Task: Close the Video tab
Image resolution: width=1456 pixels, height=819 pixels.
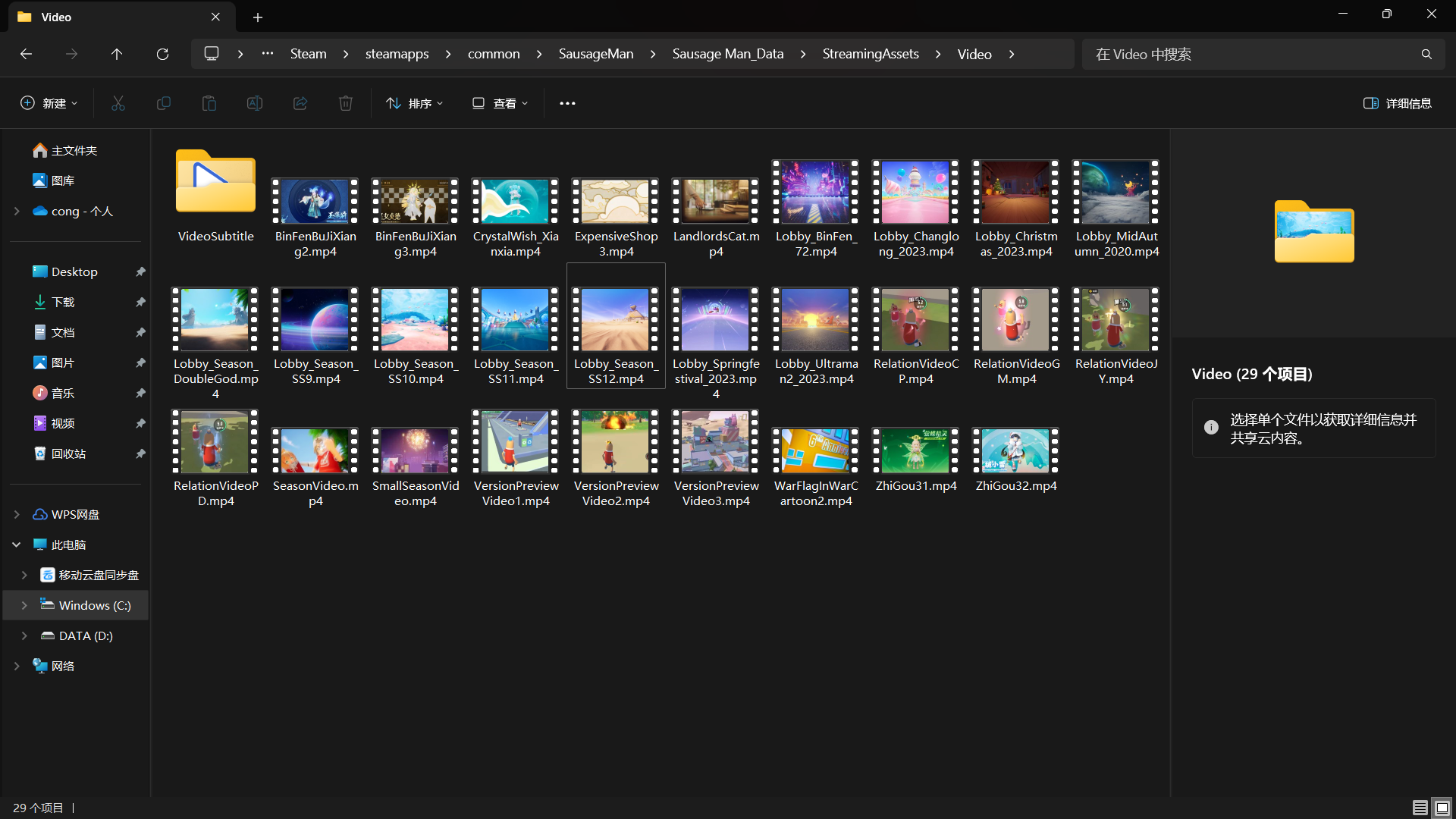Action: [215, 17]
